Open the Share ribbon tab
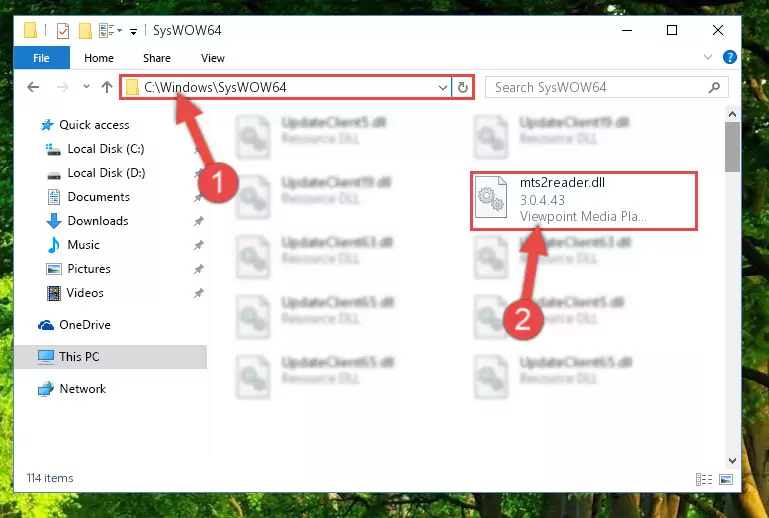This screenshot has width=769, height=518. (x=157, y=58)
